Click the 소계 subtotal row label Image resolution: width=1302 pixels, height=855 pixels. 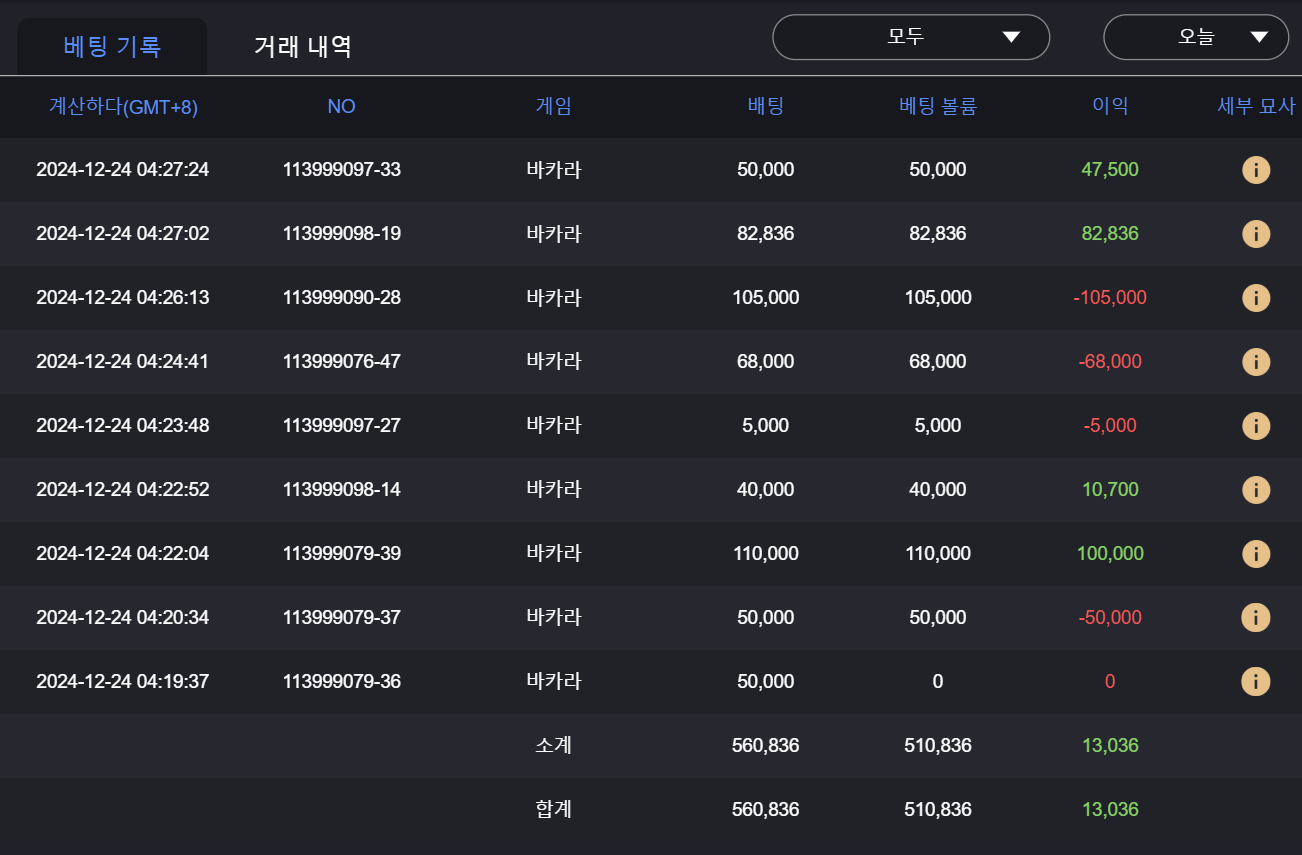[x=553, y=746]
